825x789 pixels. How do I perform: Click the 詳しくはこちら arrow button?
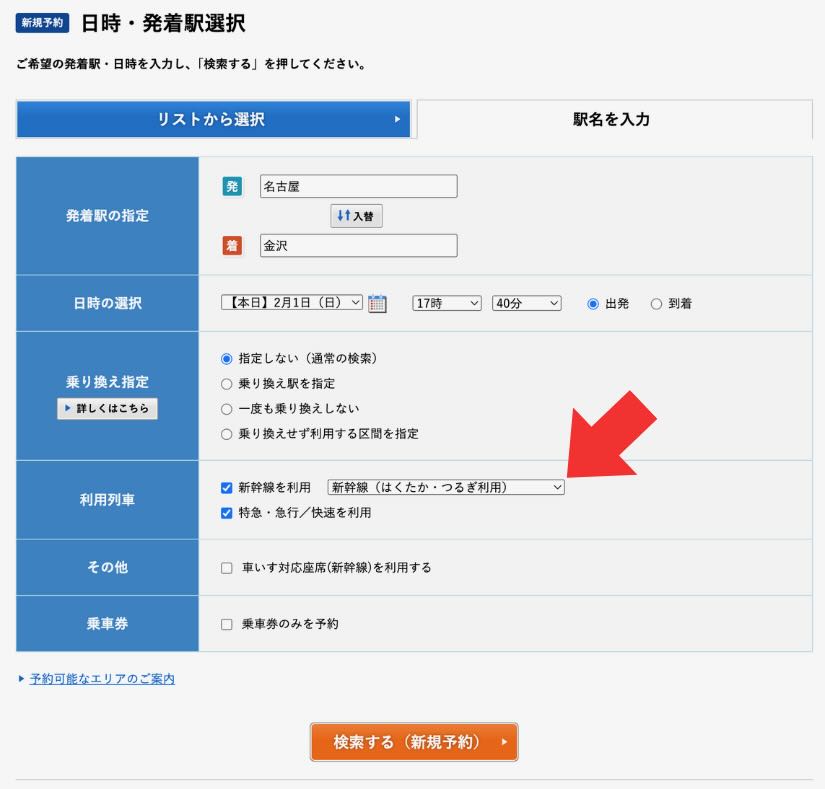(107, 408)
